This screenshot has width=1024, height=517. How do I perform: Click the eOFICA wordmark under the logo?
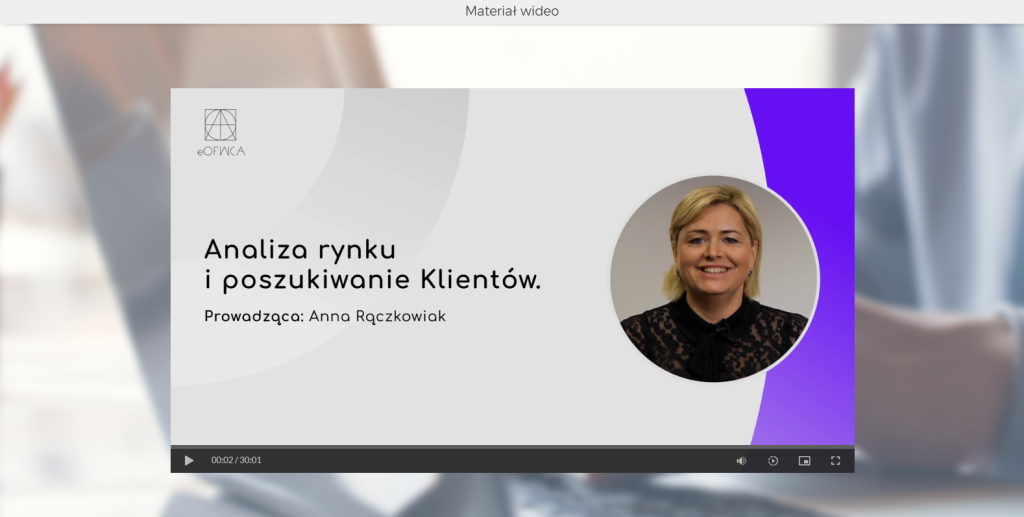(x=220, y=151)
